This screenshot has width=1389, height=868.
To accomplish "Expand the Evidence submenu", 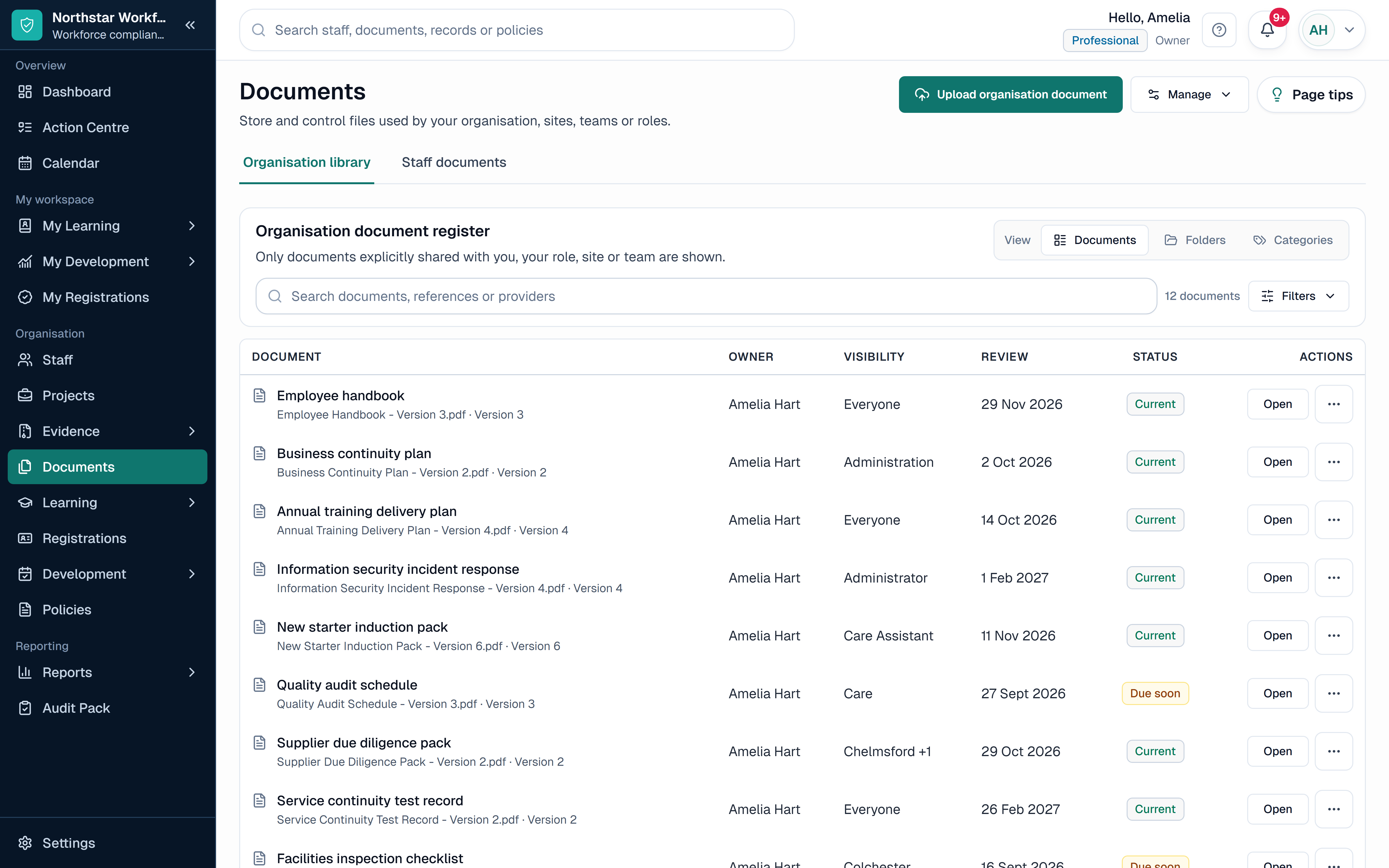I will coord(192,431).
